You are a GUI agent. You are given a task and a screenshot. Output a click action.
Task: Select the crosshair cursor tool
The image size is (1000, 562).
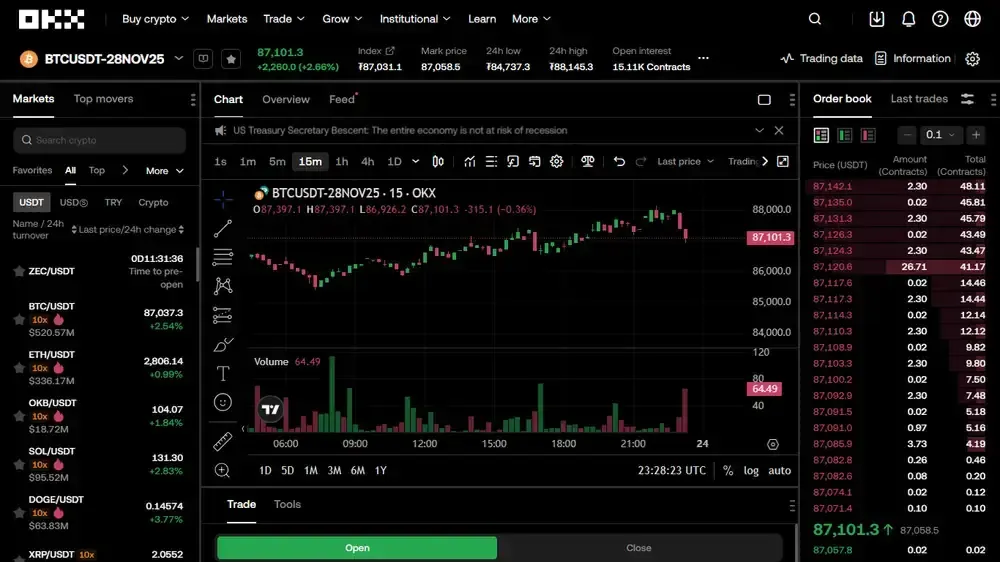point(223,200)
